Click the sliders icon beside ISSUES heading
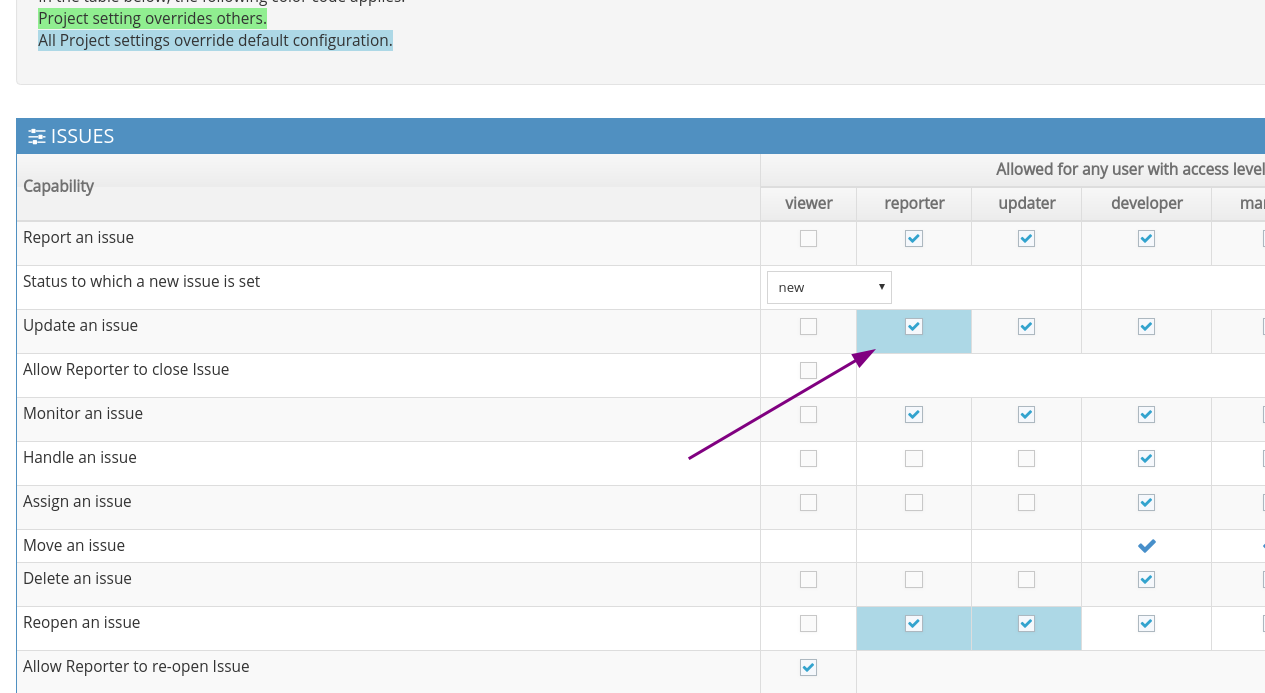This screenshot has height=693, width=1265. (x=37, y=137)
